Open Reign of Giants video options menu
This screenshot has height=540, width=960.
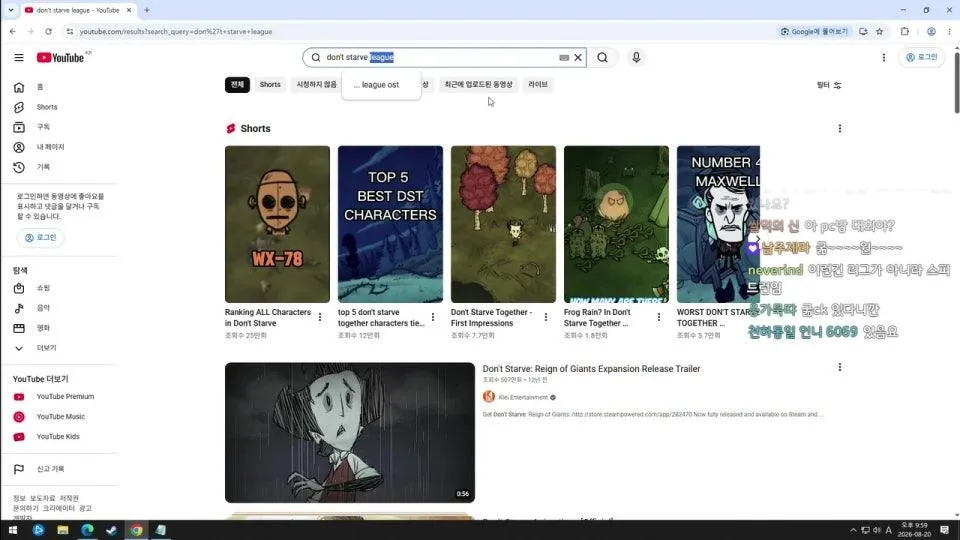(x=839, y=367)
